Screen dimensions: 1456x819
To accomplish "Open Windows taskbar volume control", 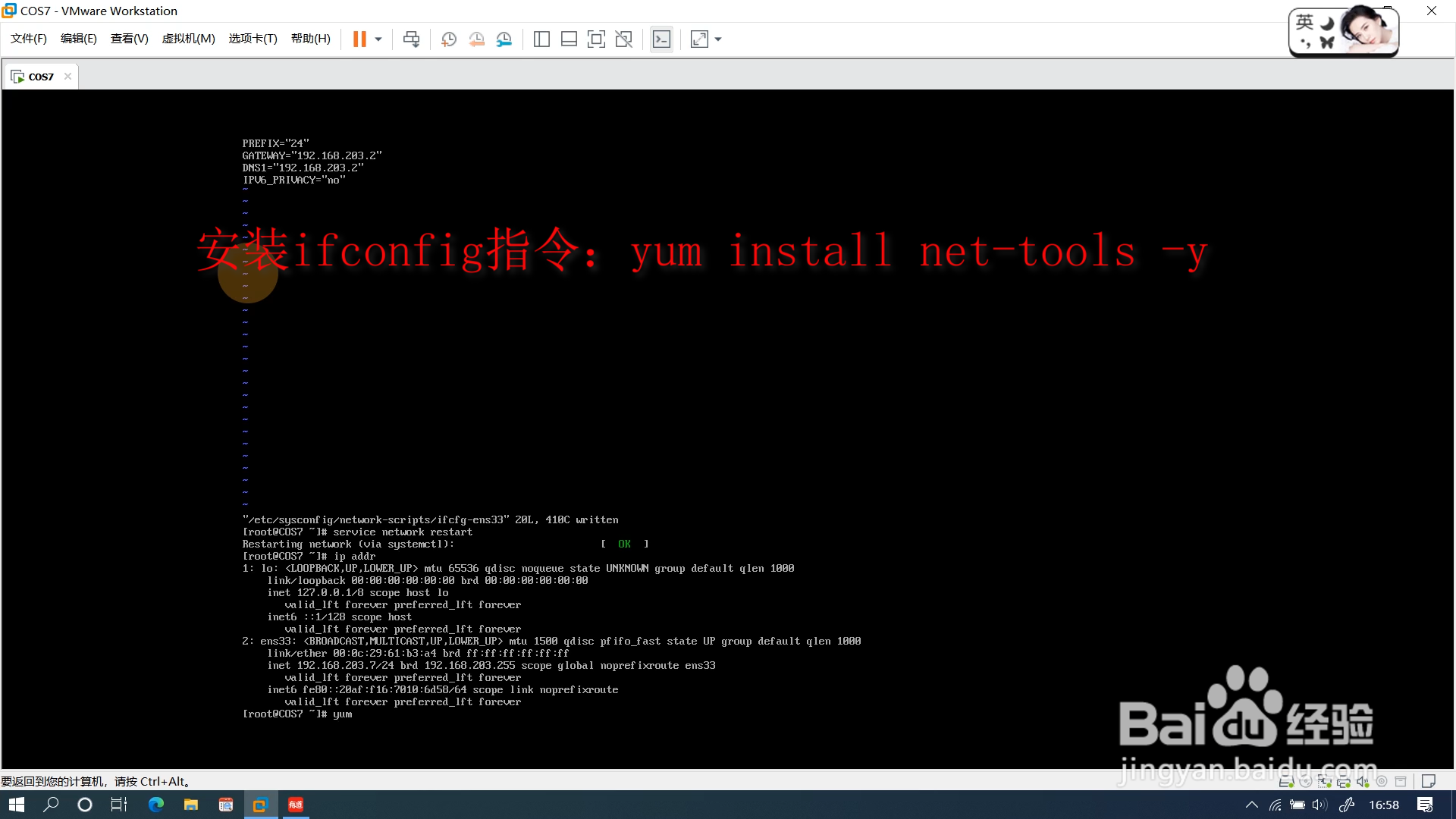I will [1319, 805].
